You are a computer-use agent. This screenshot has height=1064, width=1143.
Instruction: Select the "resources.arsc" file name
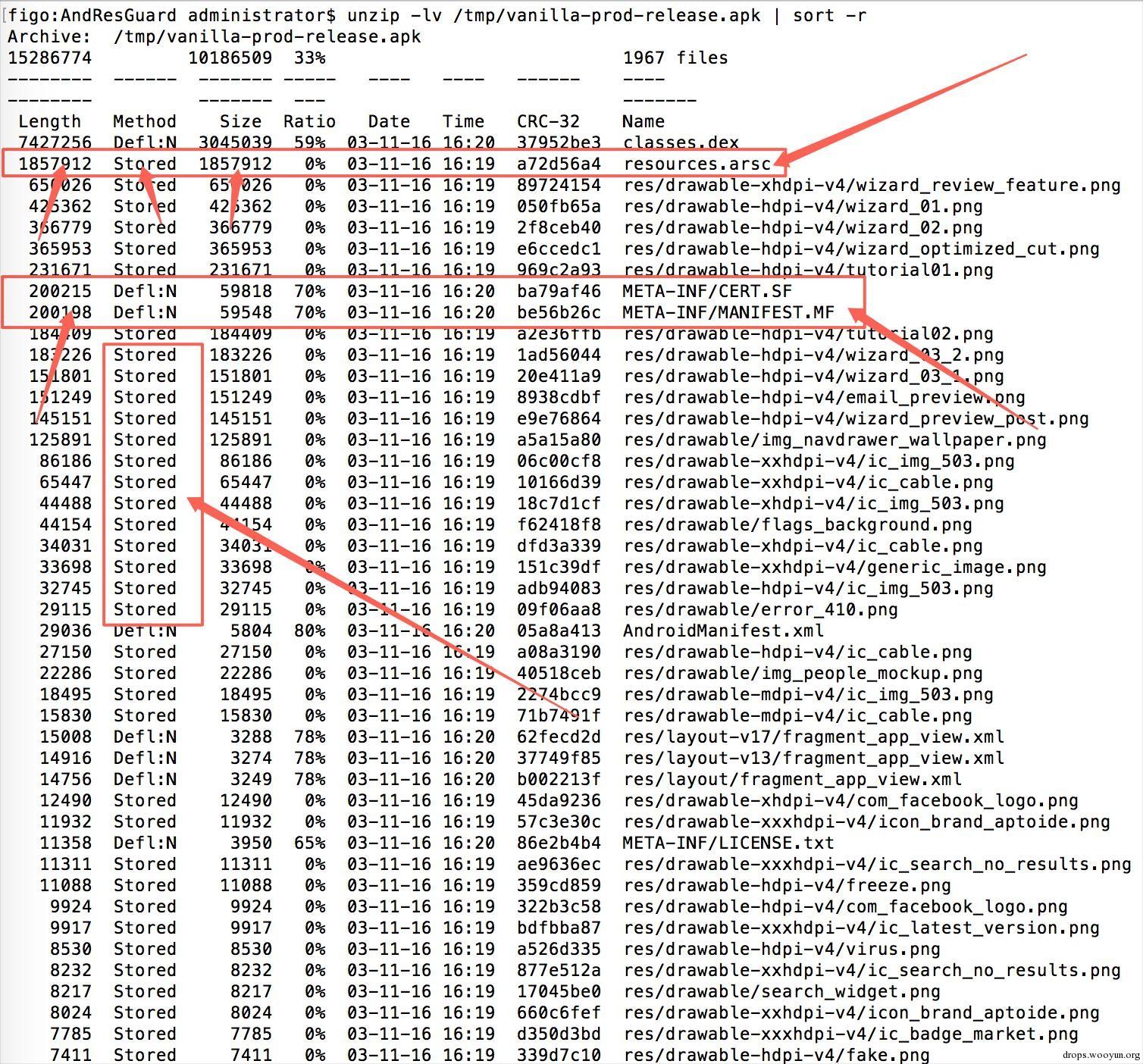[697, 164]
